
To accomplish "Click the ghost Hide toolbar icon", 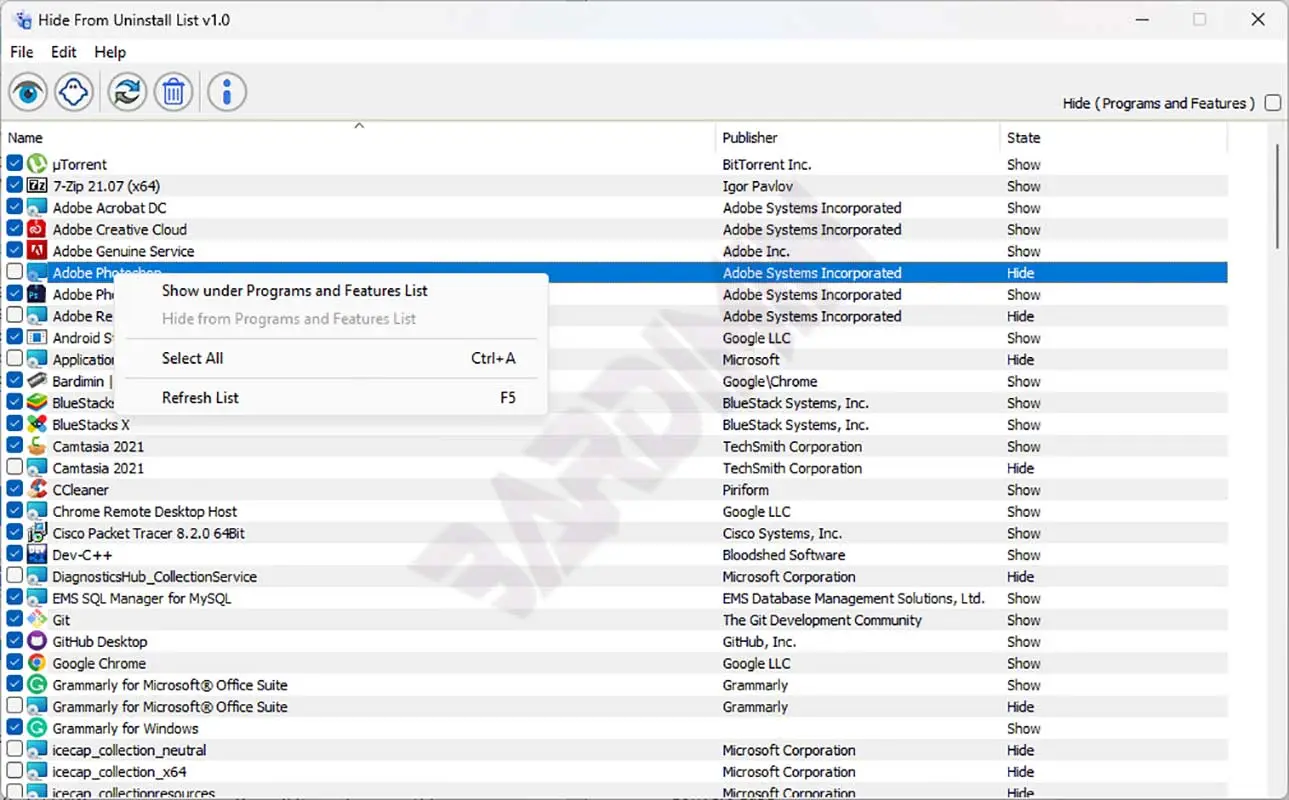I will click(x=74, y=93).
